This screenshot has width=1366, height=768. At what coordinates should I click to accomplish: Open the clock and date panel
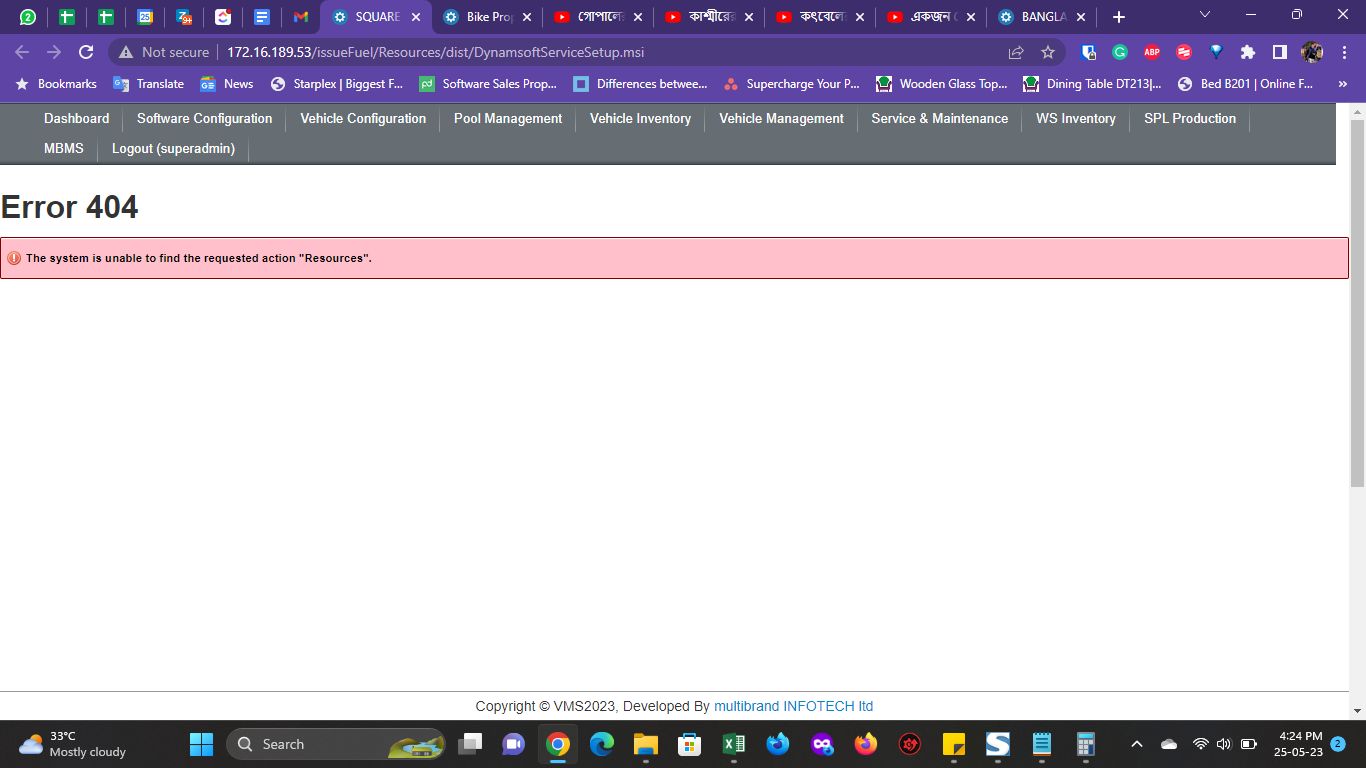click(1300, 744)
